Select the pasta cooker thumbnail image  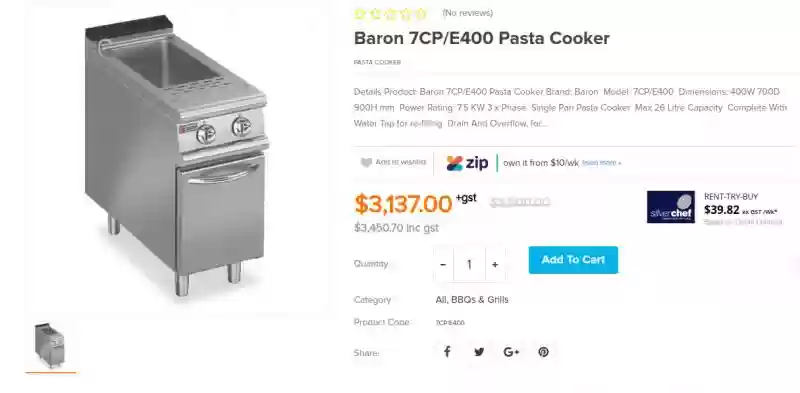pyautogui.click(x=50, y=346)
